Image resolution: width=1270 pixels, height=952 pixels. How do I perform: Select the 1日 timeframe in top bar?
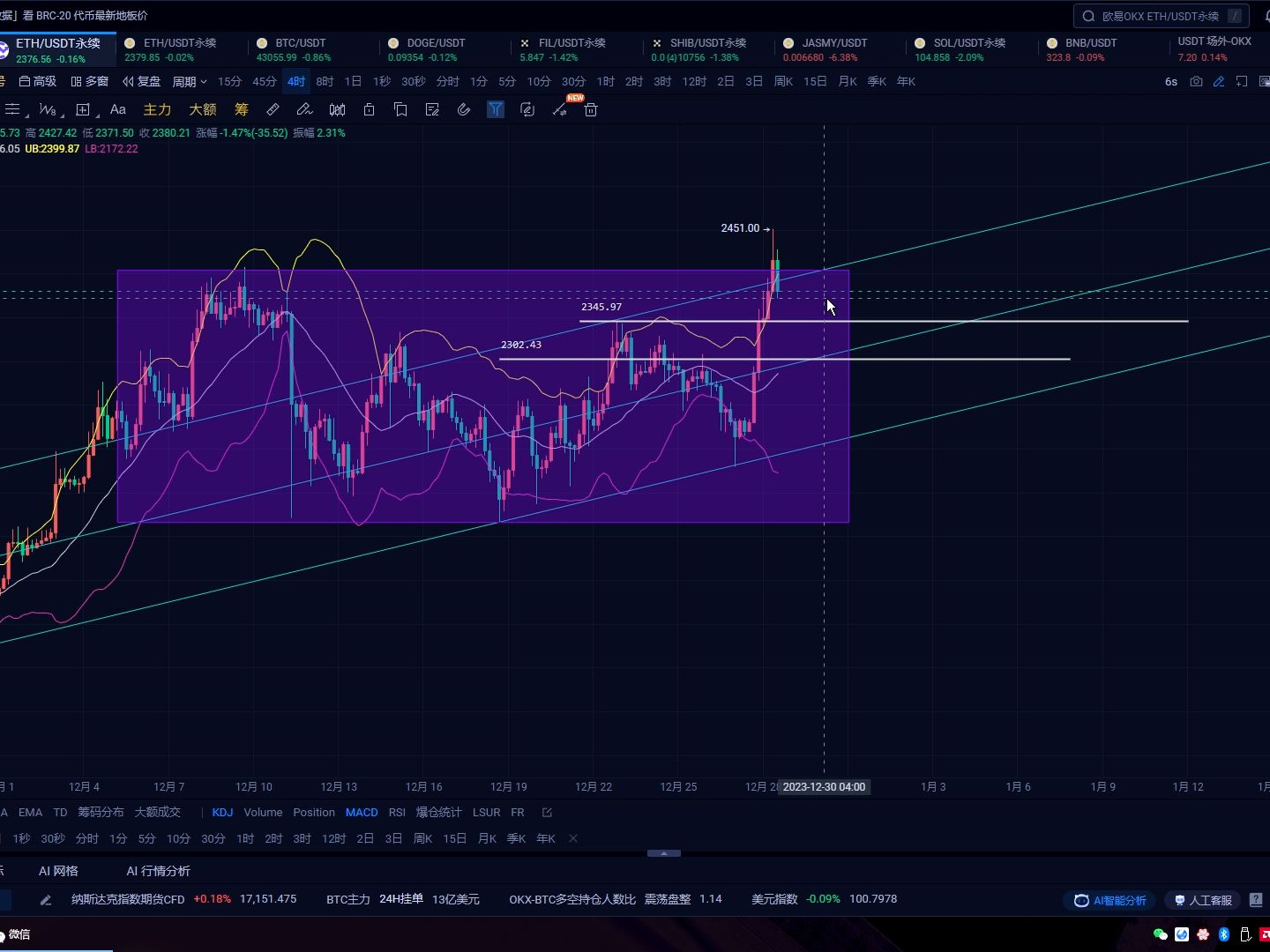coord(353,81)
